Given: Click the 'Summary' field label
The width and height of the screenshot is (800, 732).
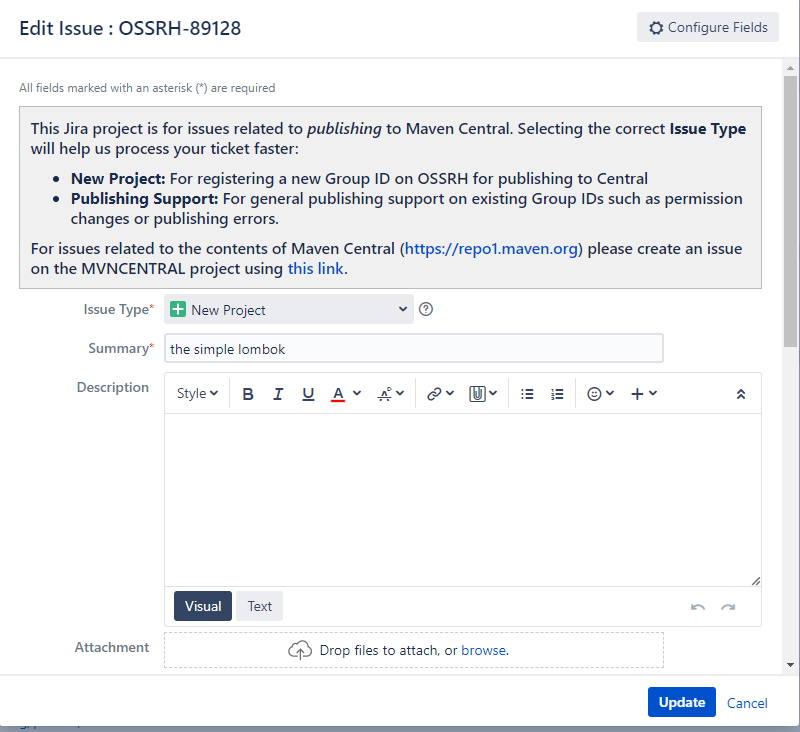Looking at the screenshot, I should [121, 348].
